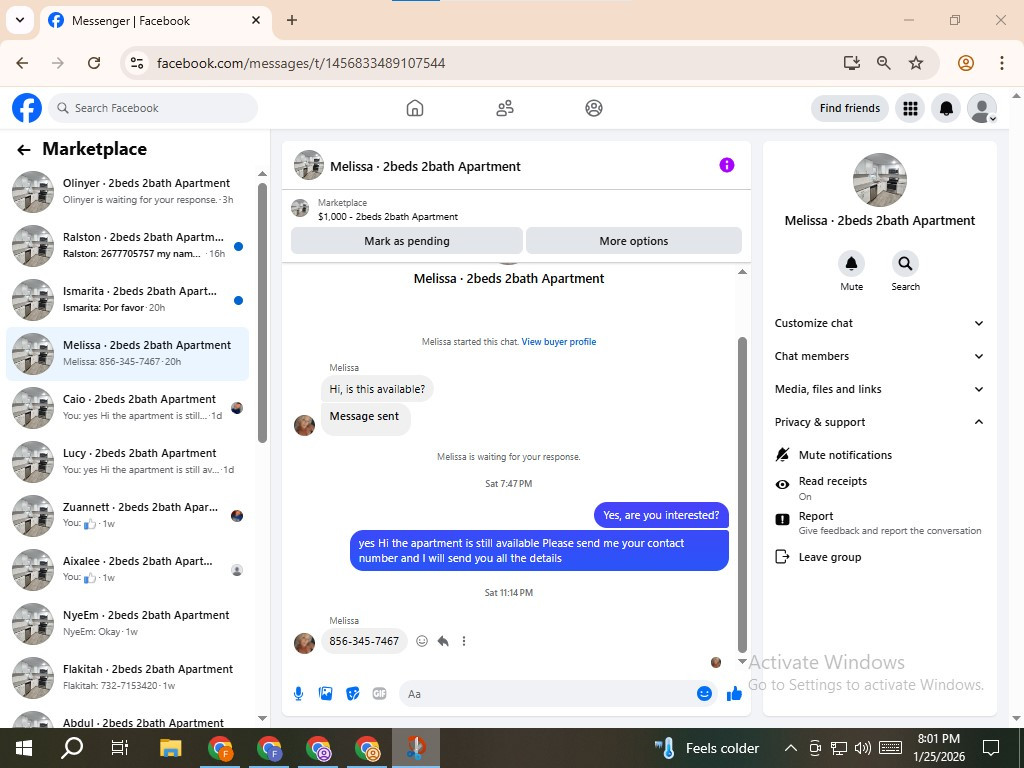Send a thumbs-up like

(x=734, y=694)
